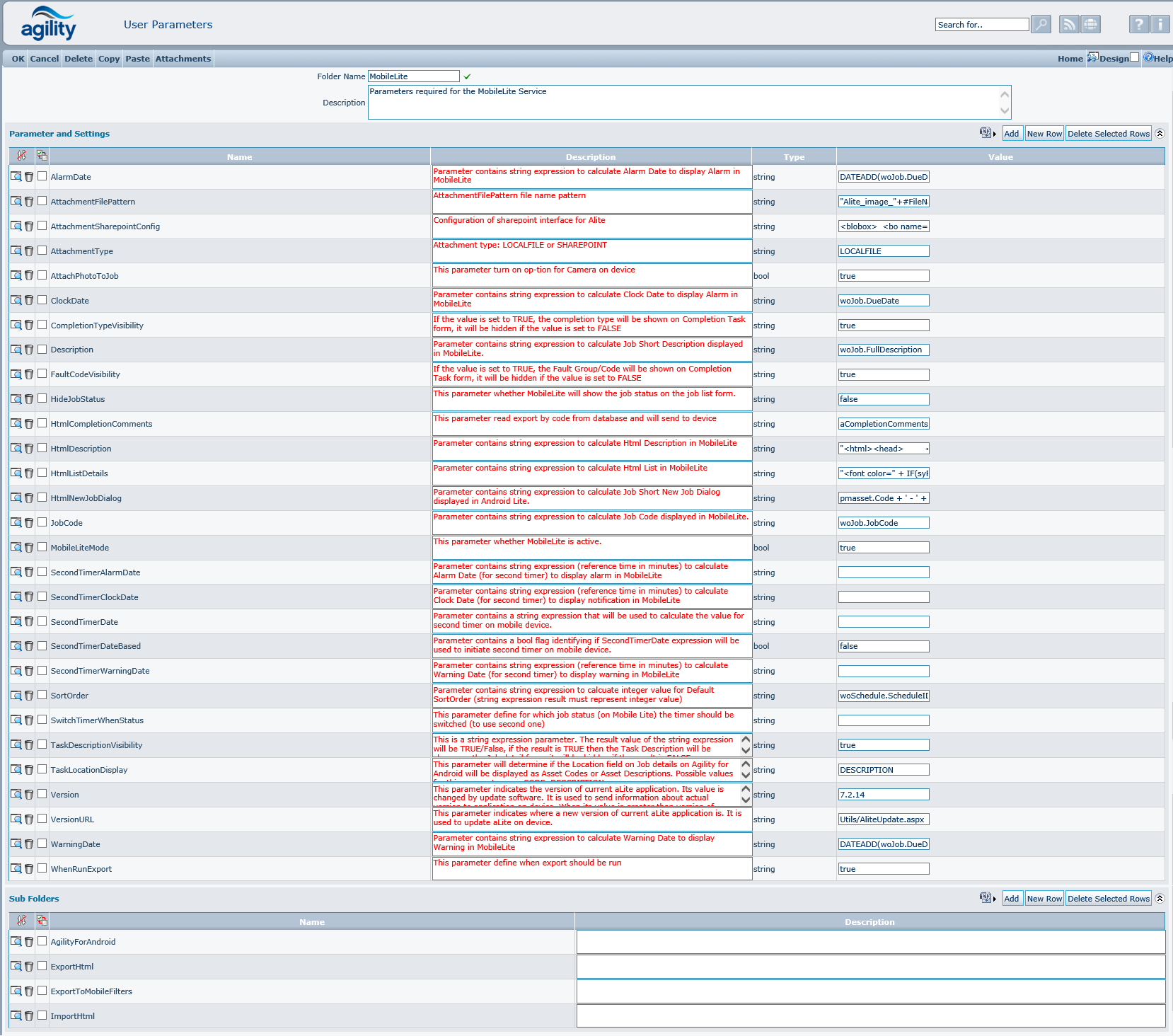Viewport: 1173px width, 1036px height.
Task: Select the AgilityForAndroid subfolder checkbox
Action: [x=42, y=941]
